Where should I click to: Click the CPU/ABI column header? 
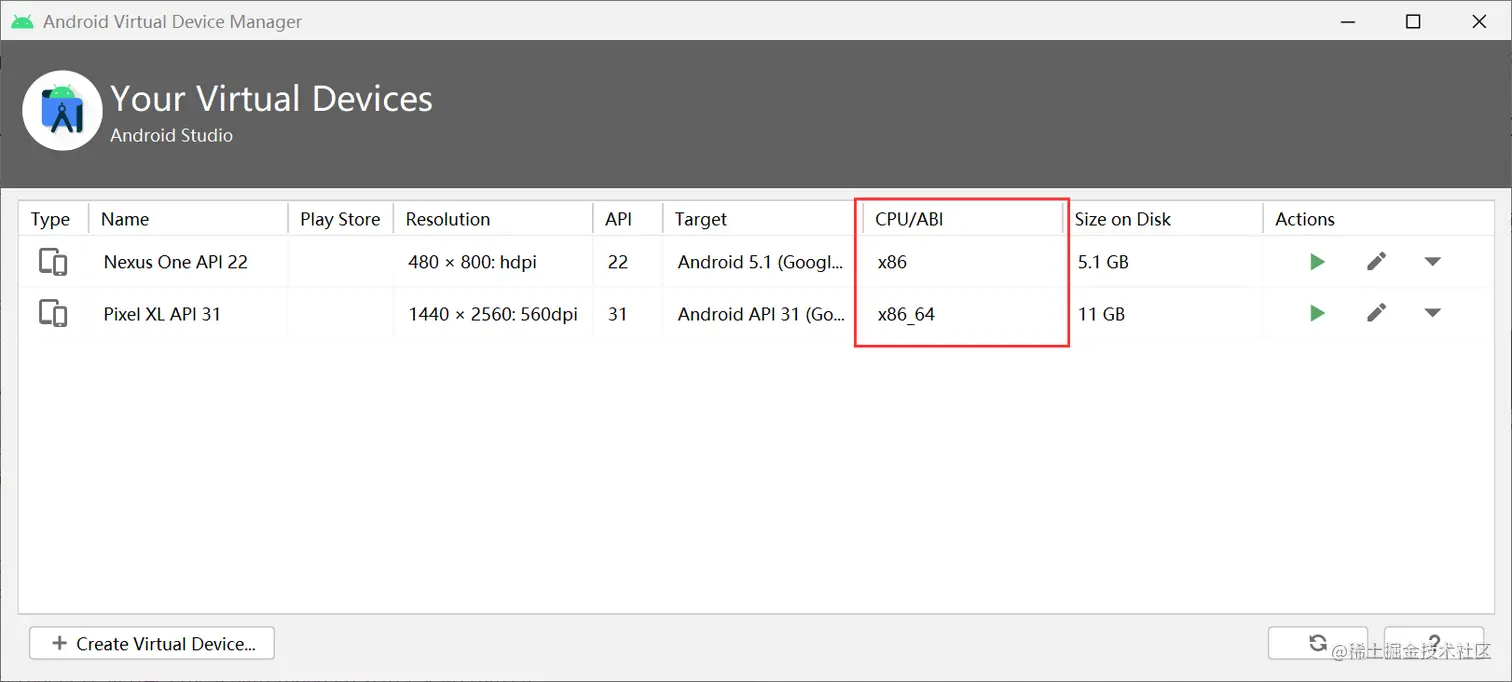tap(909, 219)
